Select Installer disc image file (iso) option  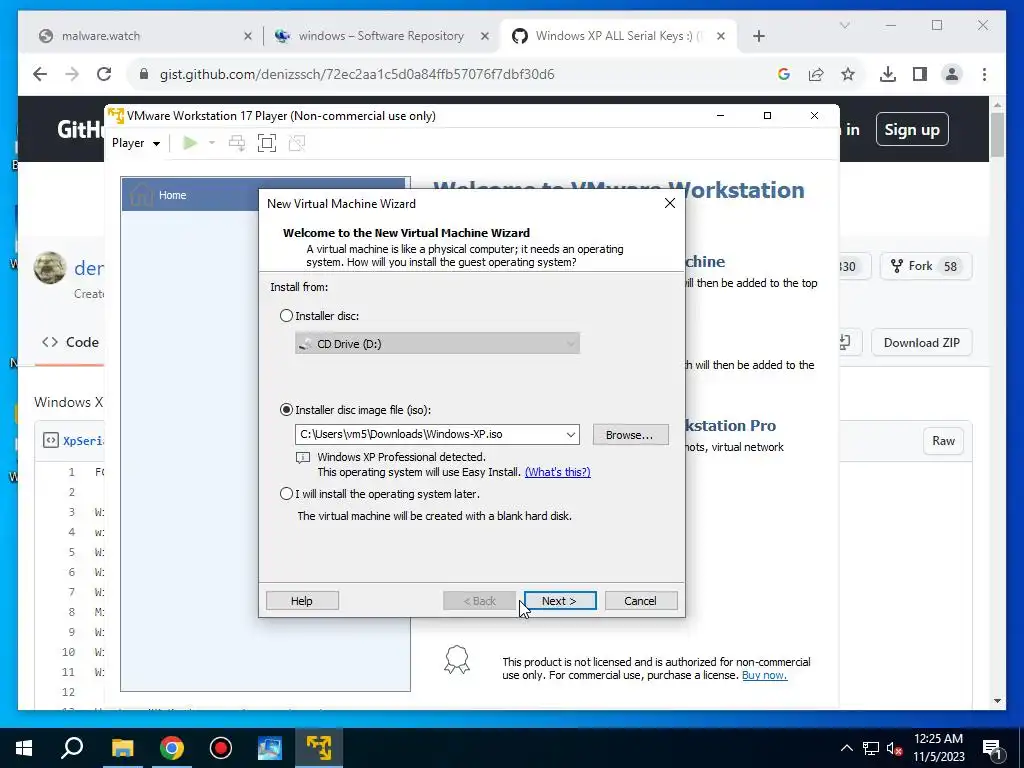click(286, 410)
